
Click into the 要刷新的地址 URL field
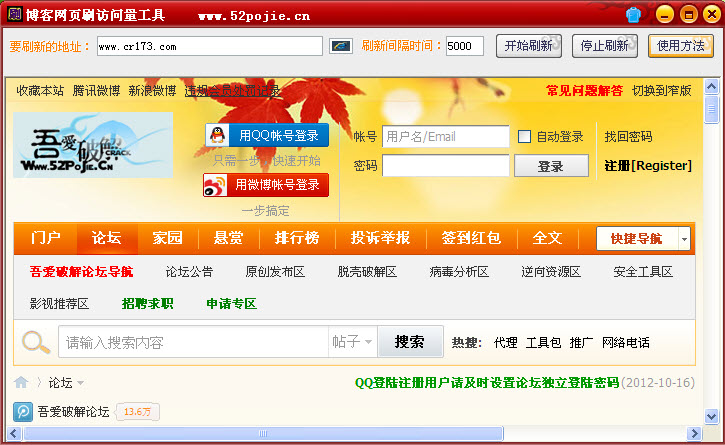click(x=209, y=46)
